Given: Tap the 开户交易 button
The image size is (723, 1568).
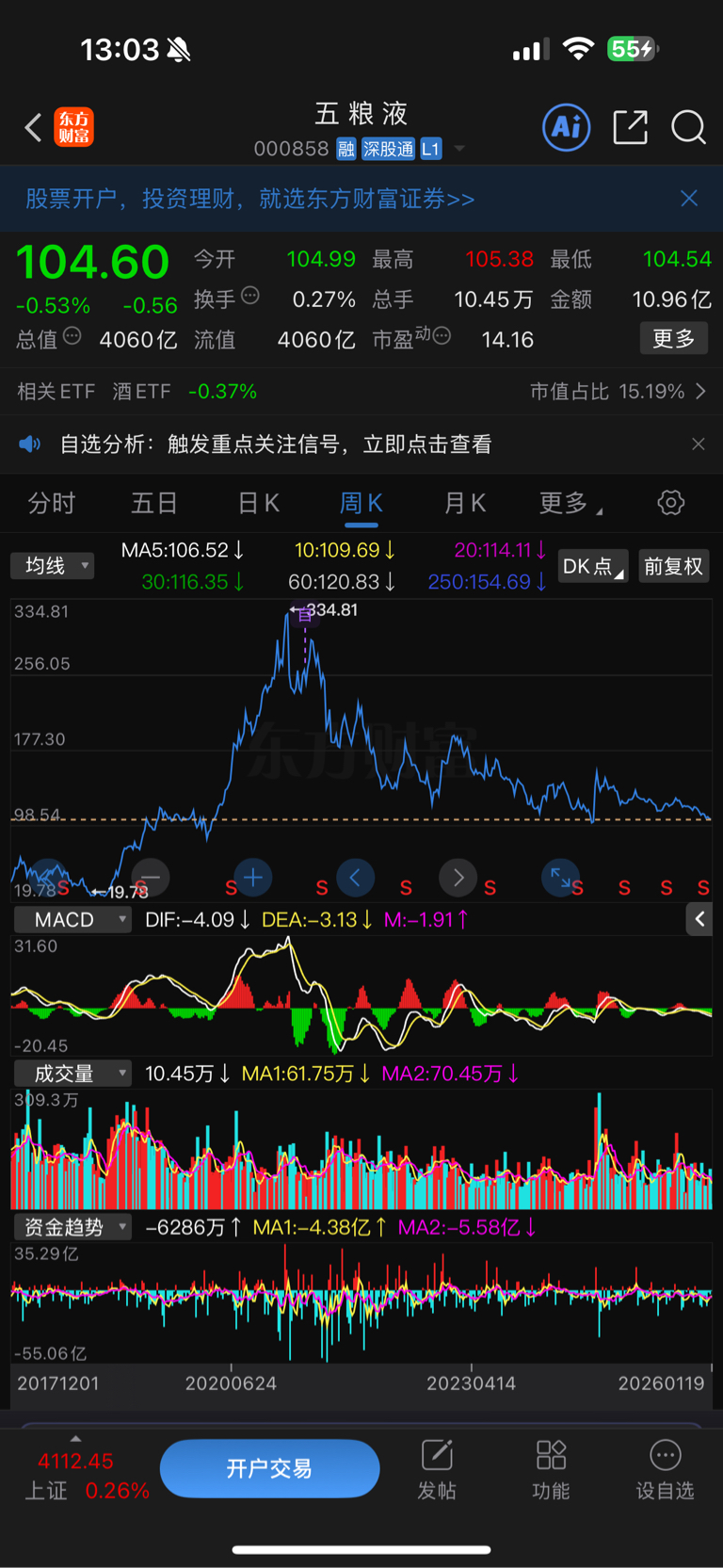Looking at the screenshot, I should (269, 1468).
